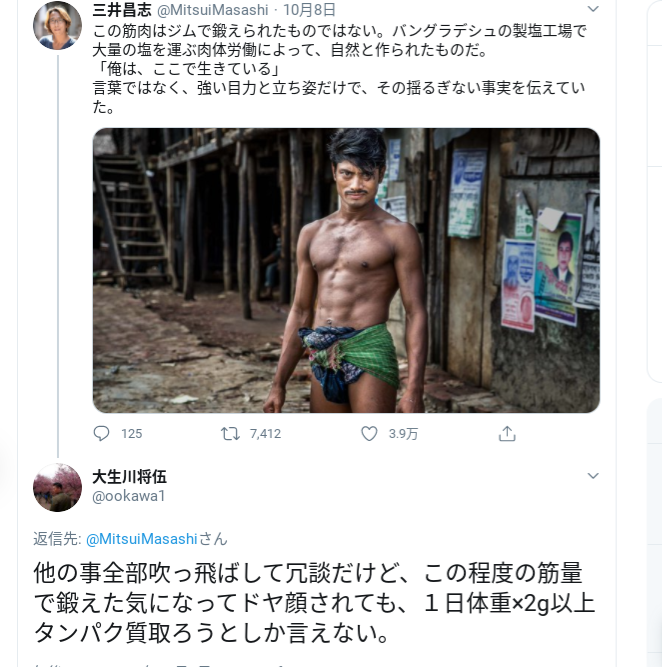The image size is (662, 667).
Task: Click the @ookawa1 handle
Action: click(128, 496)
